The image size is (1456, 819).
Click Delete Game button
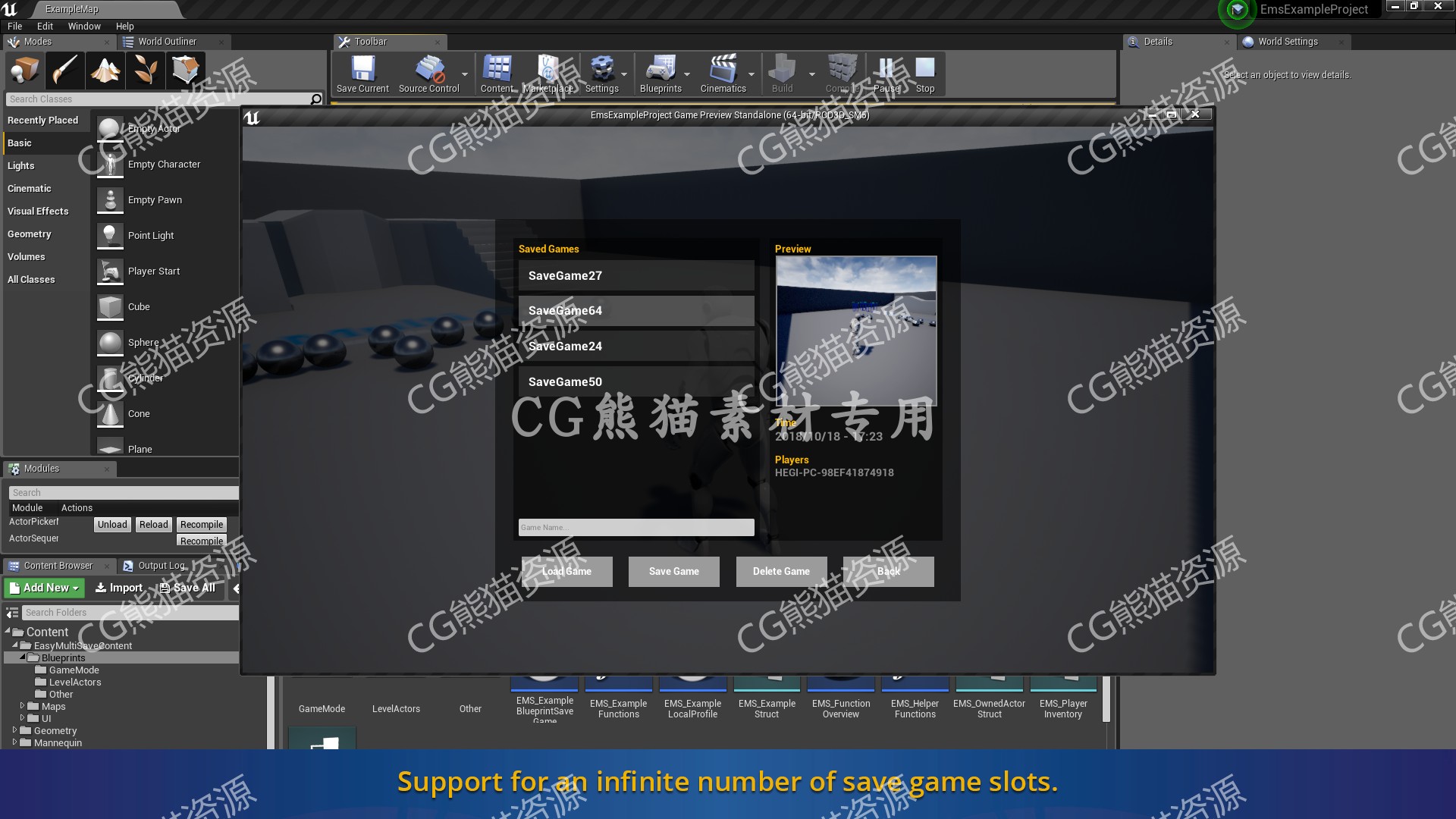[x=780, y=571]
